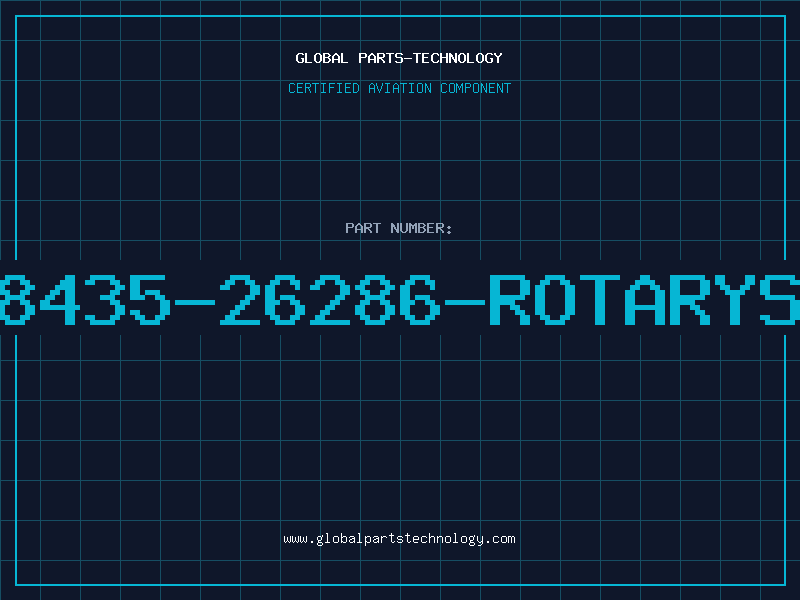The height and width of the screenshot is (600, 800).
Task: Click the large 8435-26286-ROTARYS part number
Action: (x=400, y=300)
